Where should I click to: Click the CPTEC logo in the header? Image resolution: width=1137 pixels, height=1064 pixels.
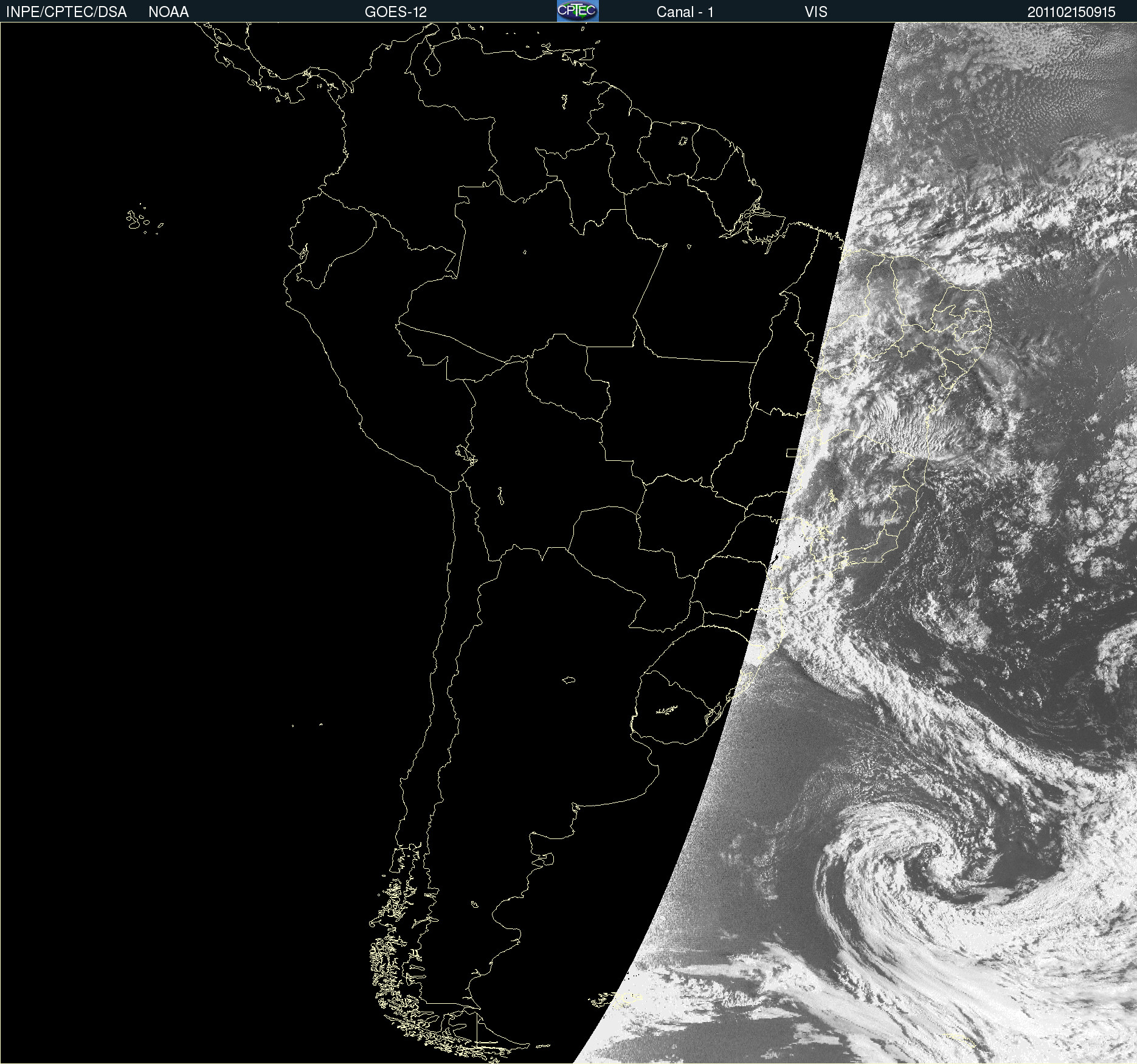[x=578, y=11]
